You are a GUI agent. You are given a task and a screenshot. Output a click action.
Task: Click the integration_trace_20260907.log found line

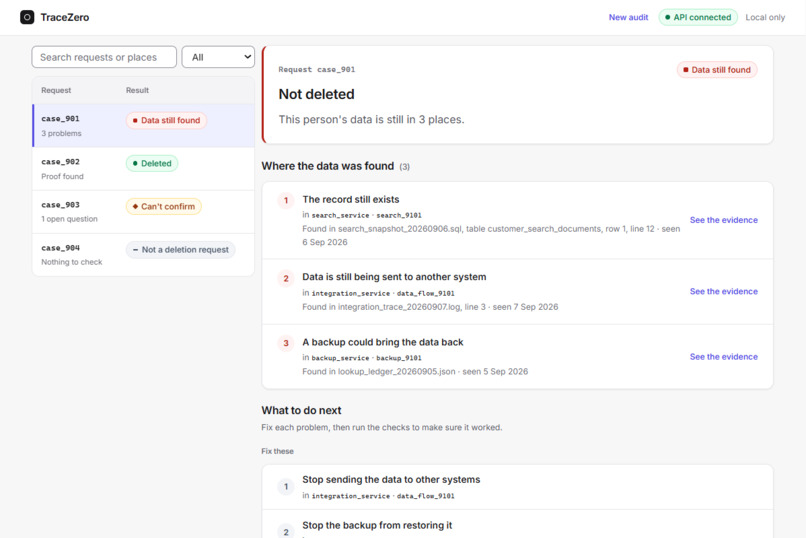(x=430, y=307)
